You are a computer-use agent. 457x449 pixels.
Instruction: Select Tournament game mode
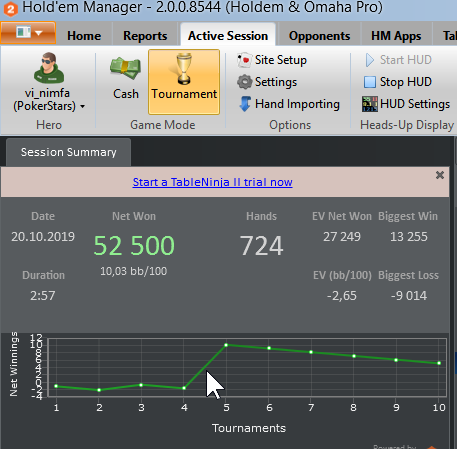(184, 82)
